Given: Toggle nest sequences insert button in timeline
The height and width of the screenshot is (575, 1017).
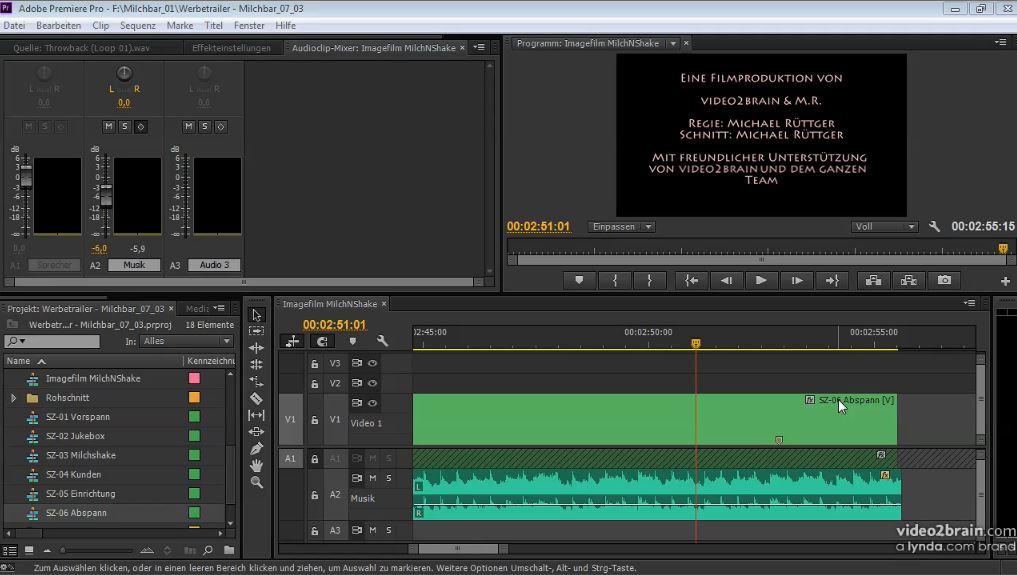Looking at the screenshot, I should coord(293,341).
